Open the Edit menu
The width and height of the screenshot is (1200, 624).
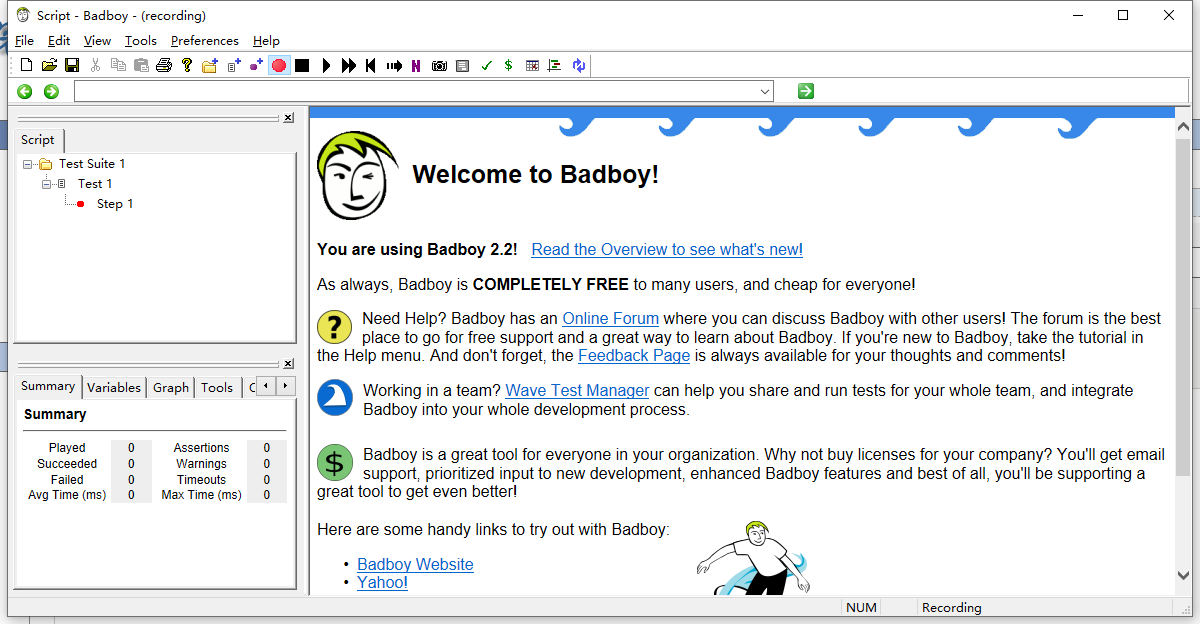pyautogui.click(x=59, y=41)
